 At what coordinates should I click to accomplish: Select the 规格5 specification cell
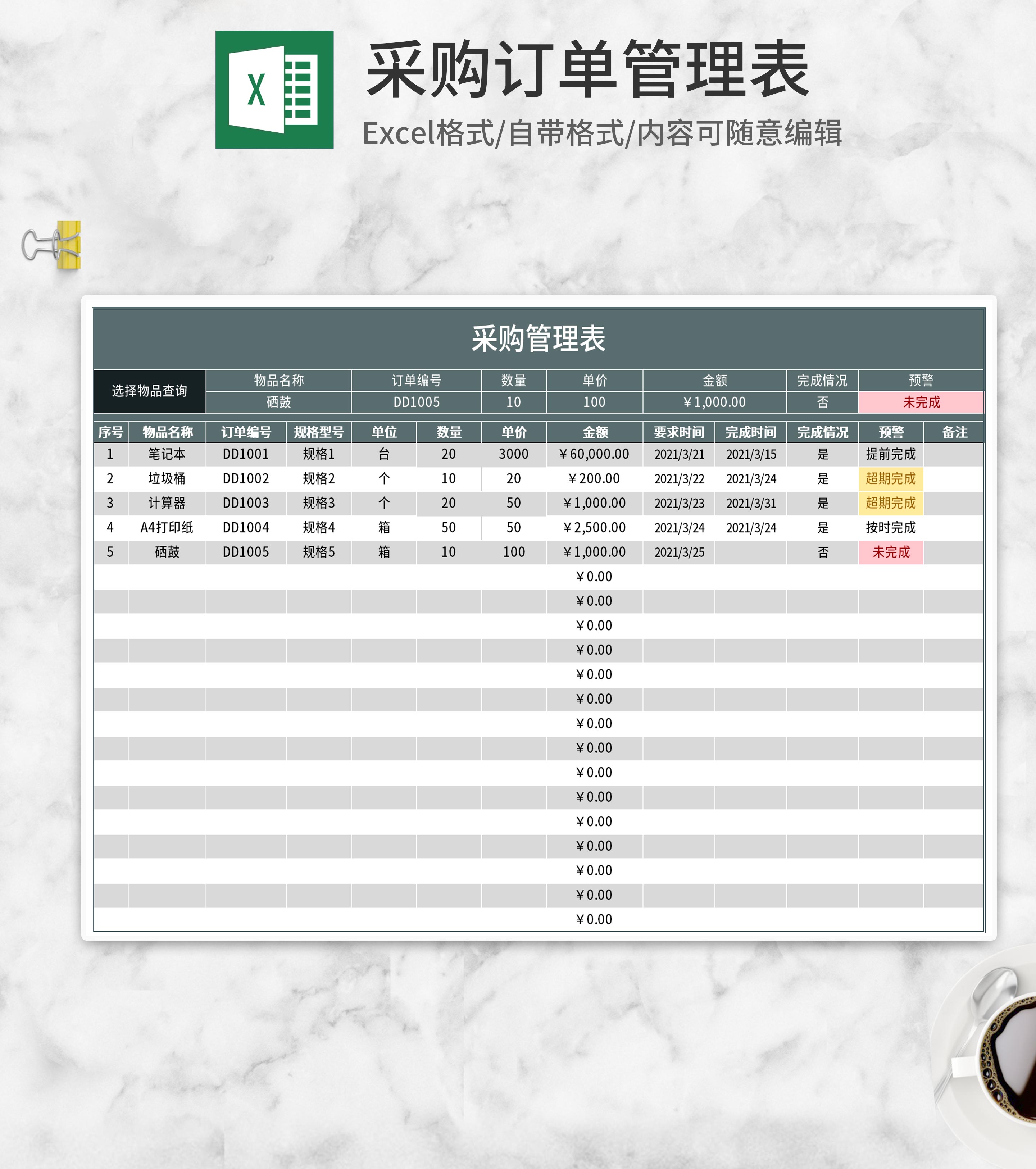(x=321, y=552)
